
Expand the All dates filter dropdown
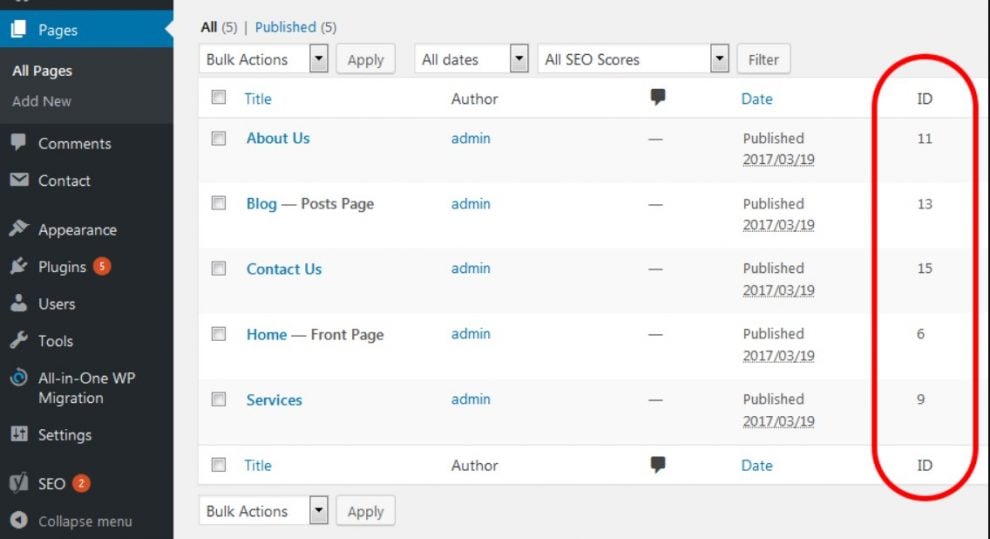(471, 60)
